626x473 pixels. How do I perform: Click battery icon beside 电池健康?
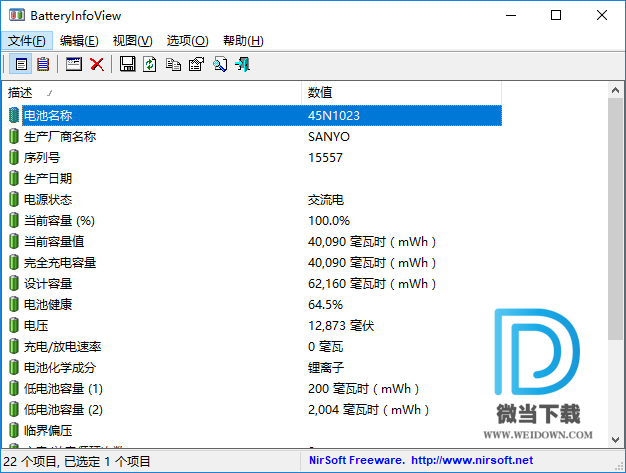tap(14, 305)
